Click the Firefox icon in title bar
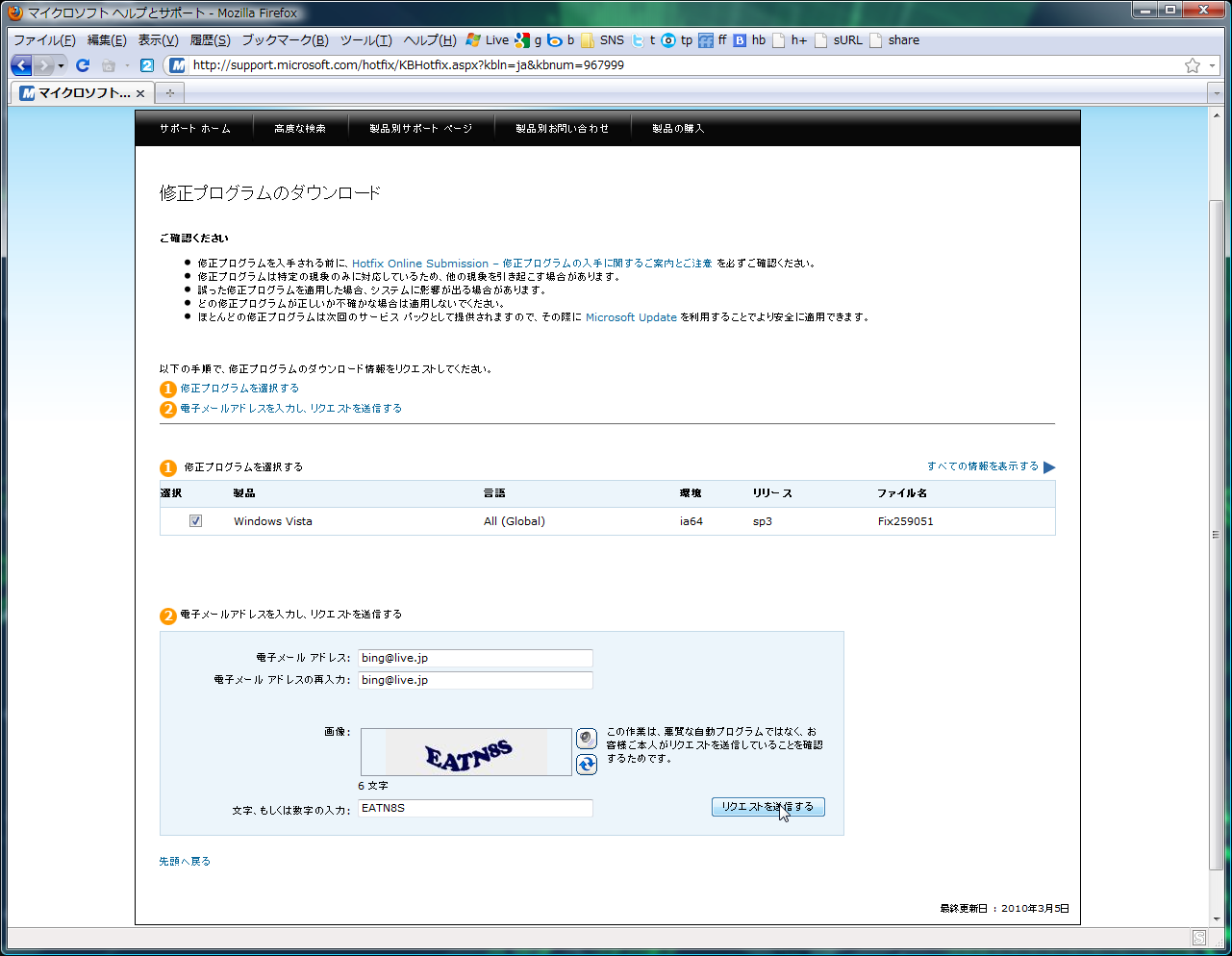Viewport: 1232px width, 956px height. click(14, 13)
